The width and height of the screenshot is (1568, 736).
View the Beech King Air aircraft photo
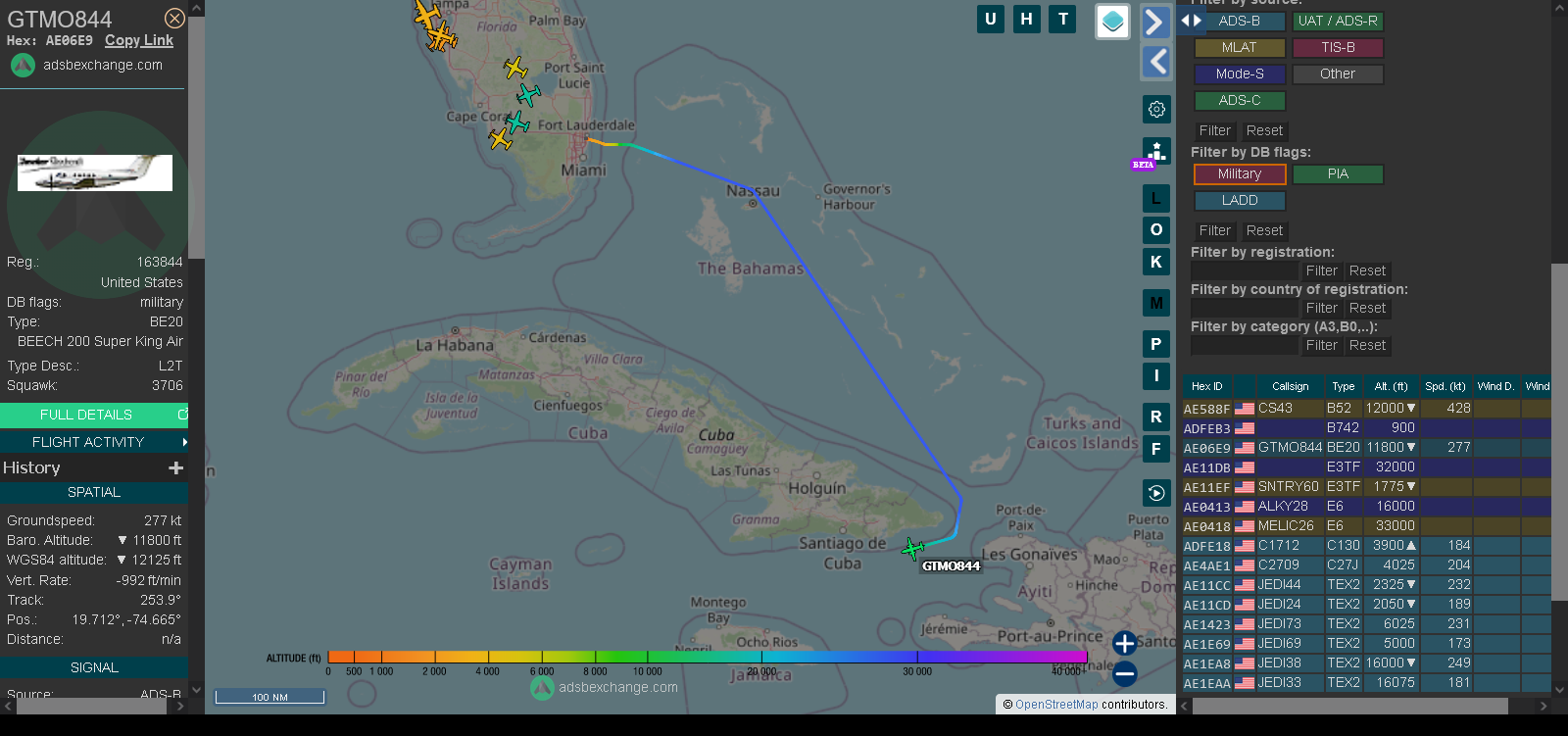95,172
